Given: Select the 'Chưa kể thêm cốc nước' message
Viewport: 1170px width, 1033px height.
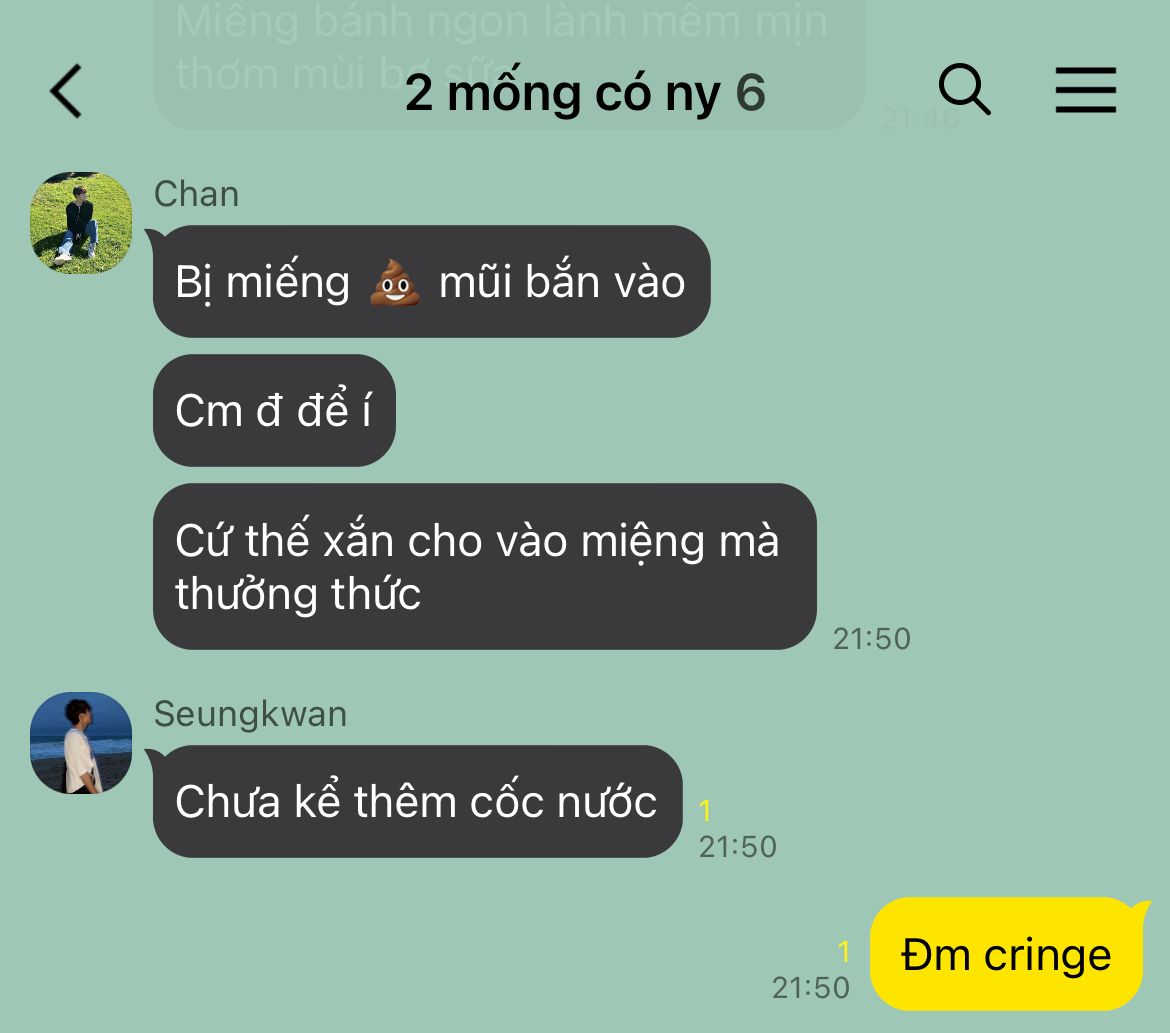Looking at the screenshot, I should point(417,802).
